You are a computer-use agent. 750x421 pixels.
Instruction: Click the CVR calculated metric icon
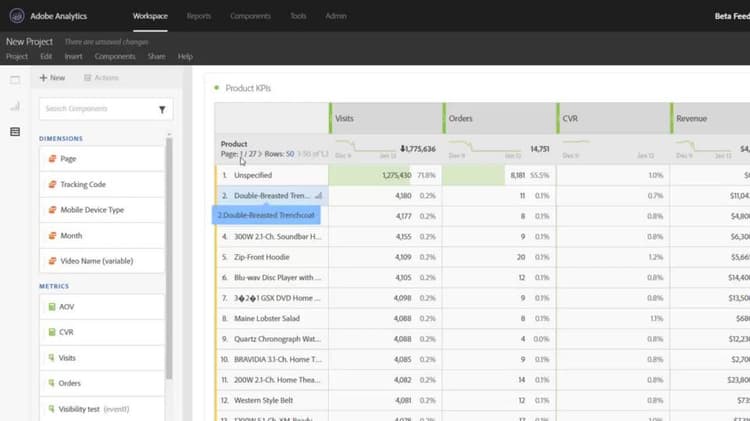click(52, 332)
